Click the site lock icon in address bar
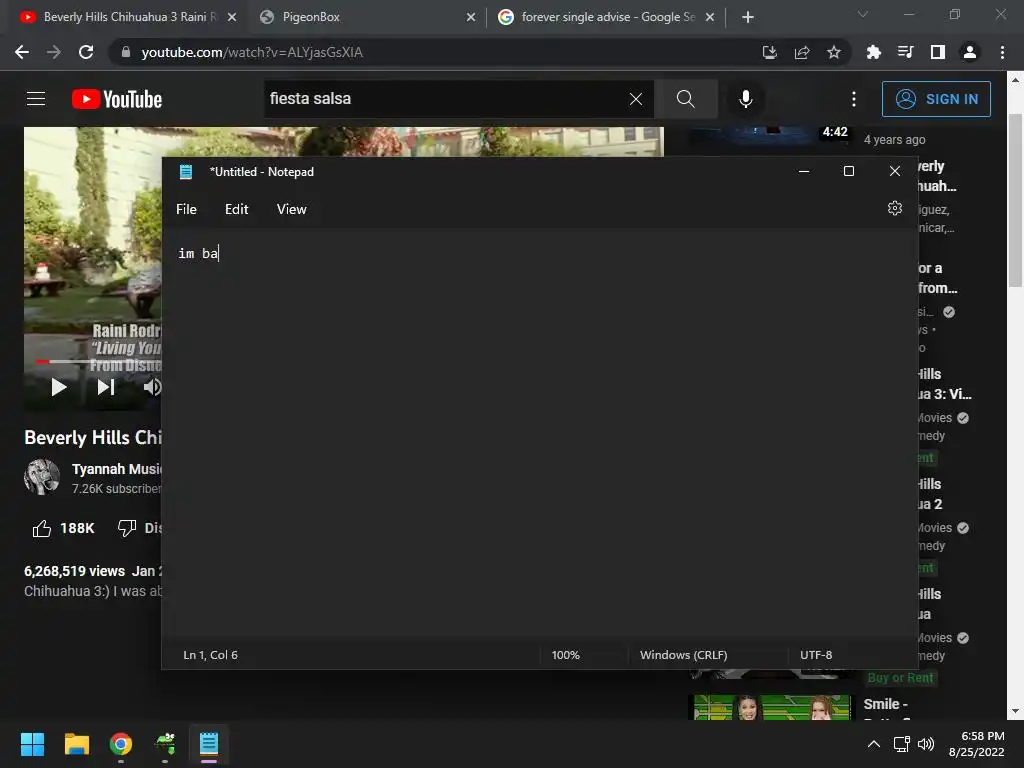Screen dimensions: 1024x768 [x=126, y=52]
